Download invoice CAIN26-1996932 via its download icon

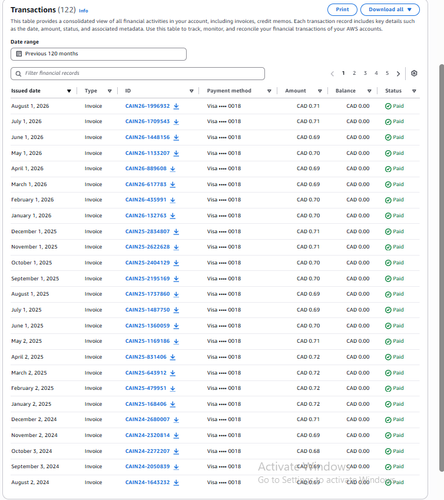coord(176,106)
